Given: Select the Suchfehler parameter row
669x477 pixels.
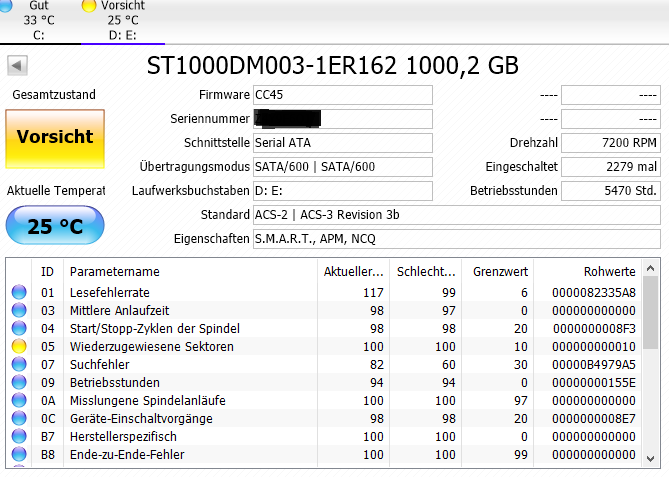Looking at the screenshot, I should (324, 364).
